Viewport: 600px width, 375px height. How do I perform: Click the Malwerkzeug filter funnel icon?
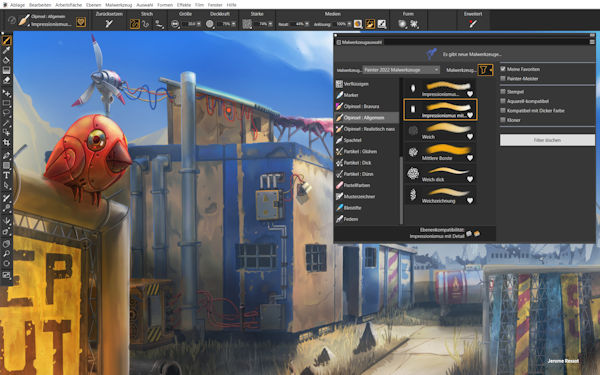pos(485,70)
